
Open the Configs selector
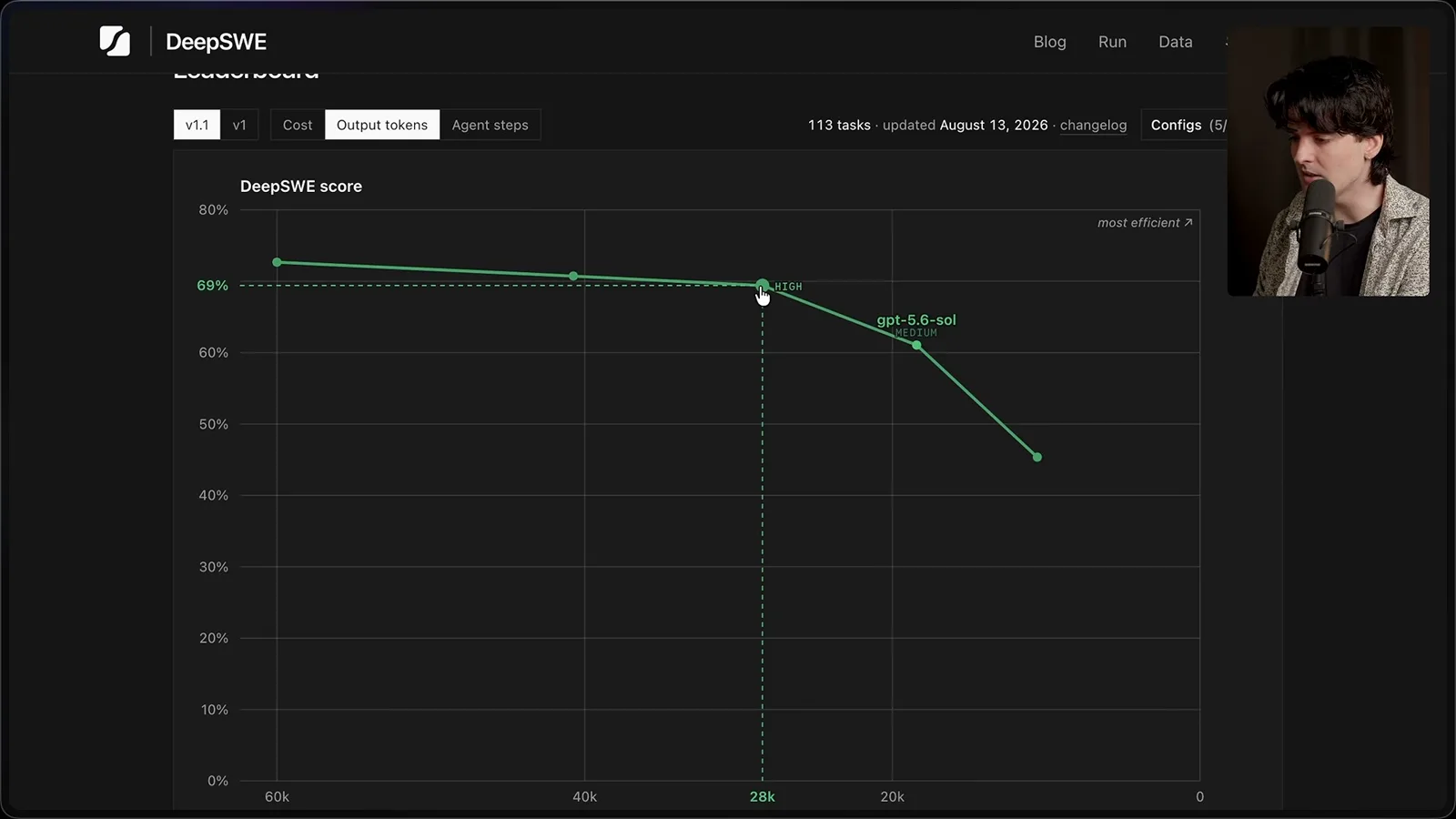click(x=1187, y=125)
